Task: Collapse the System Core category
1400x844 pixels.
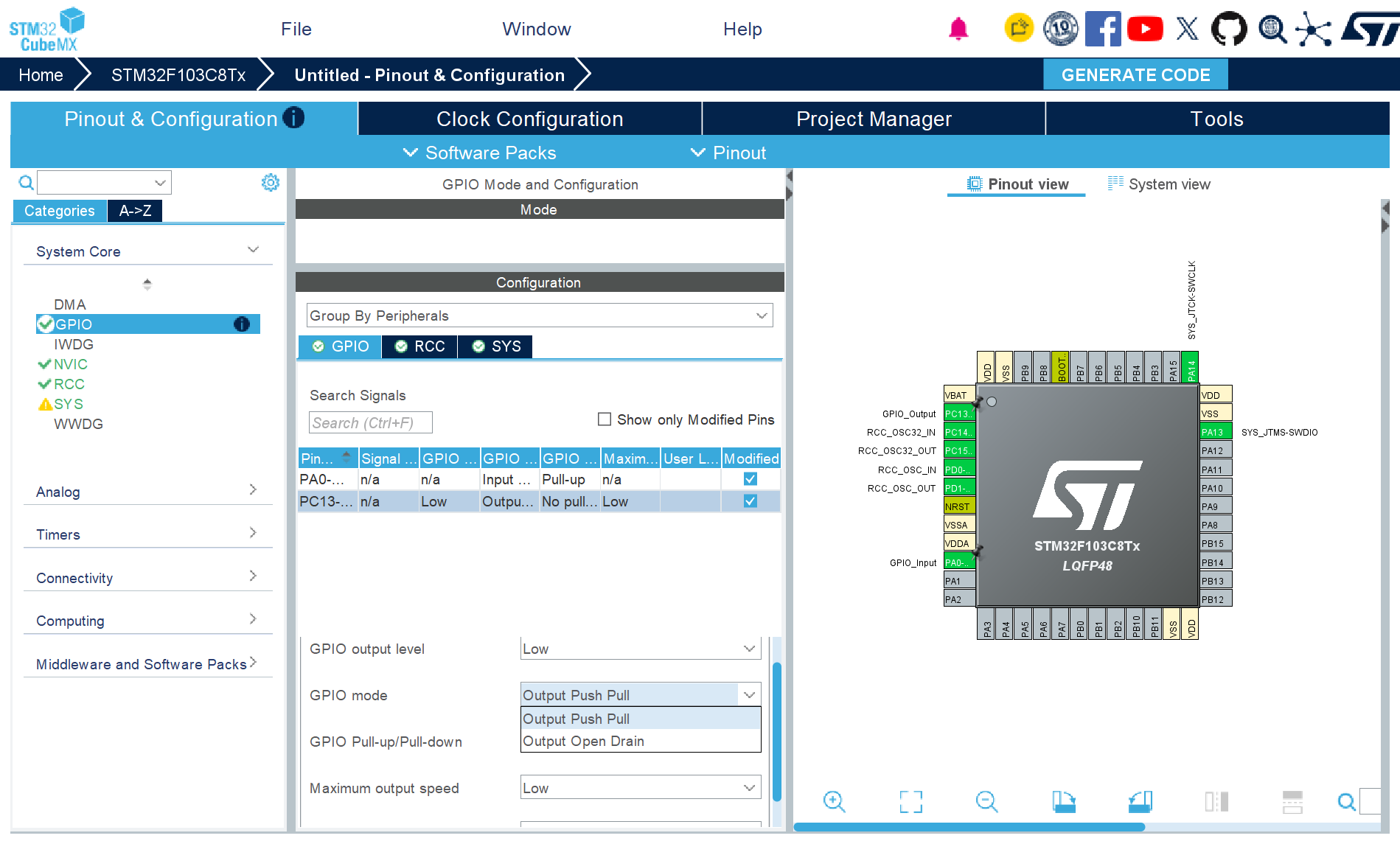Action: (x=253, y=250)
